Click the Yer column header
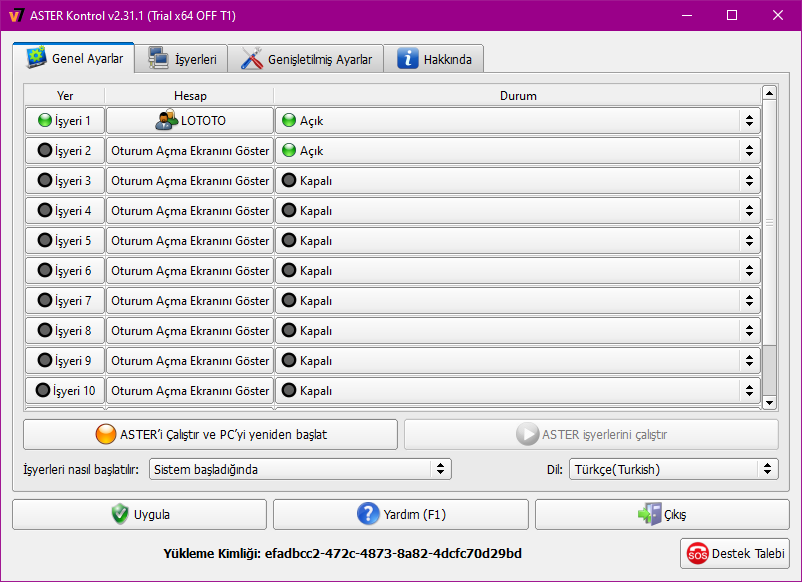 pos(65,96)
